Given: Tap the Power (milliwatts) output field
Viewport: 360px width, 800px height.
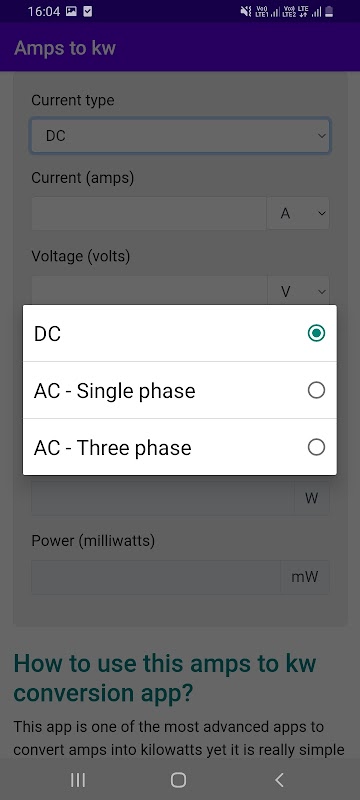Looking at the screenshot, I should click(156, 577).
